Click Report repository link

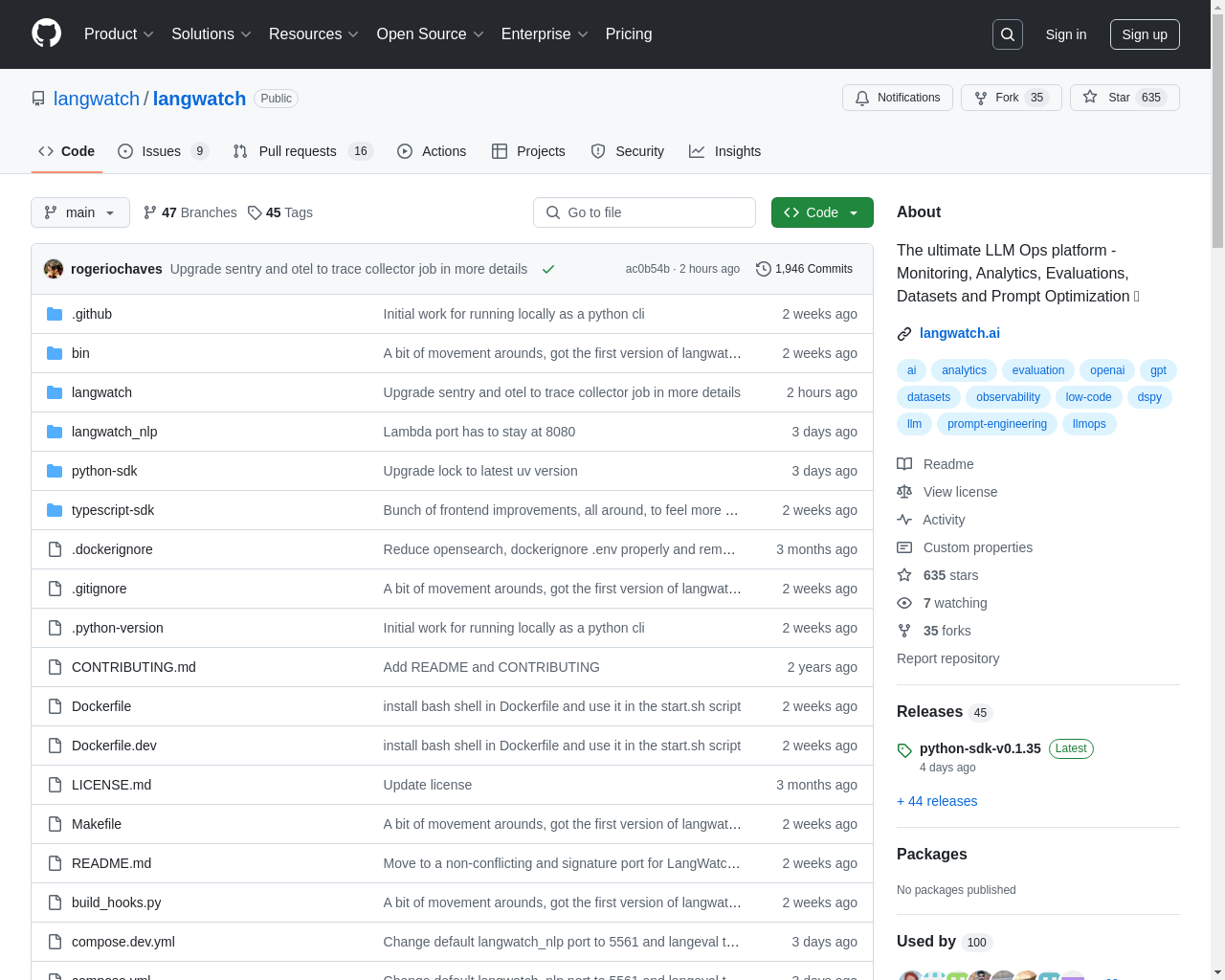coord(947,658)
